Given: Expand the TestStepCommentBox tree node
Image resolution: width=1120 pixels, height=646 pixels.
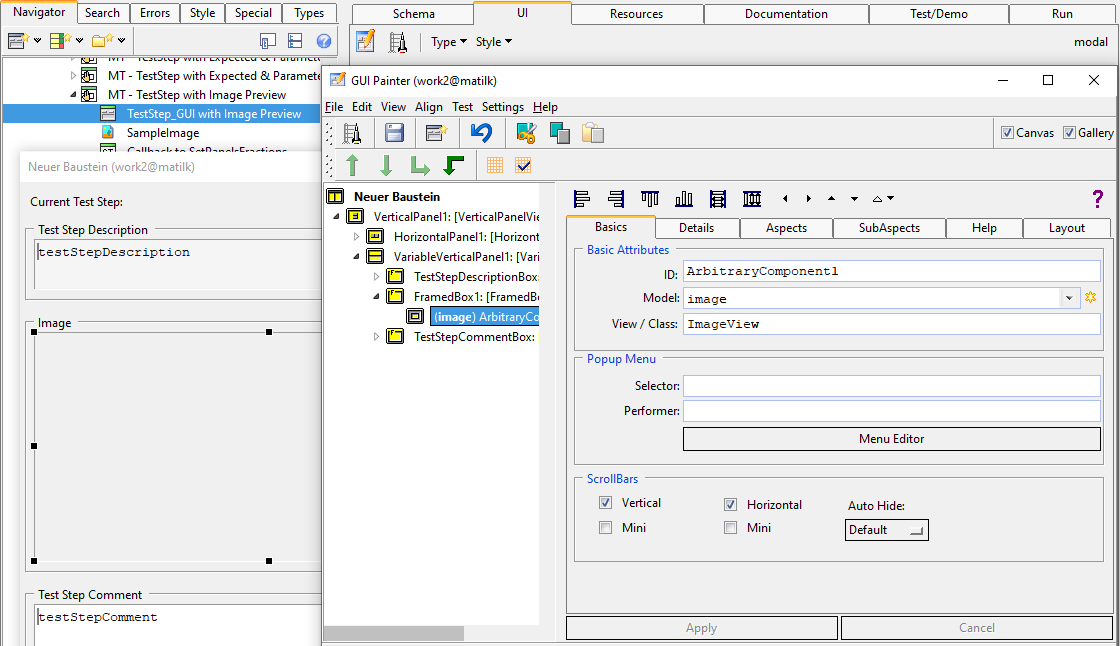Looking at the screenshot, I should (x=377, y=336).
